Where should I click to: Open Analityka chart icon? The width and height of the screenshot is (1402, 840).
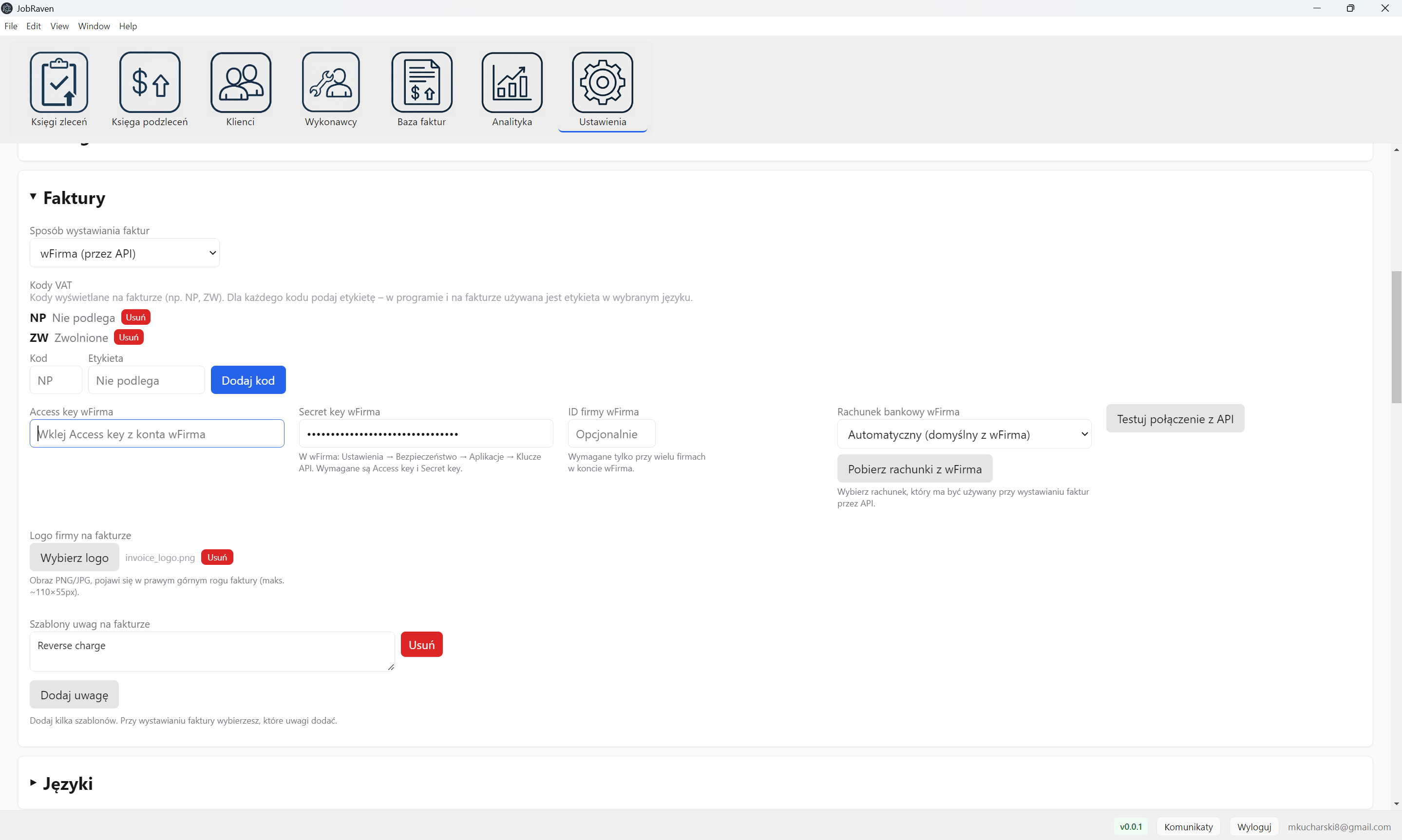coord(512,83)
